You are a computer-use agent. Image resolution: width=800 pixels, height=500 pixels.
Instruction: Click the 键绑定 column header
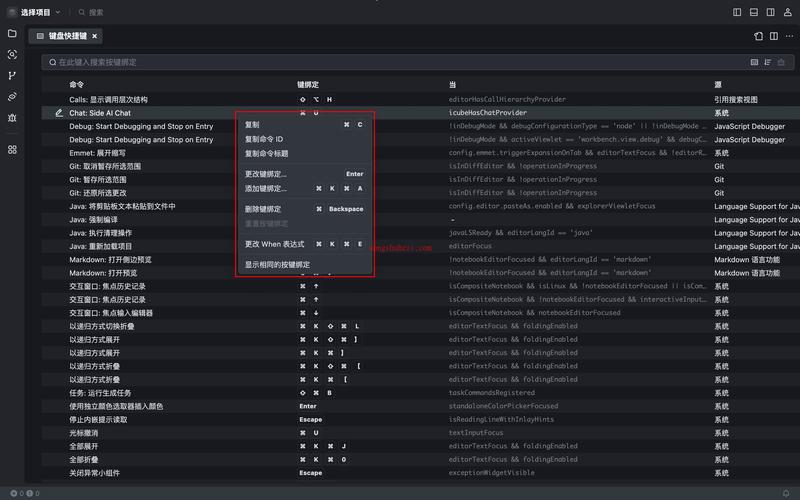tap(308, 85)
